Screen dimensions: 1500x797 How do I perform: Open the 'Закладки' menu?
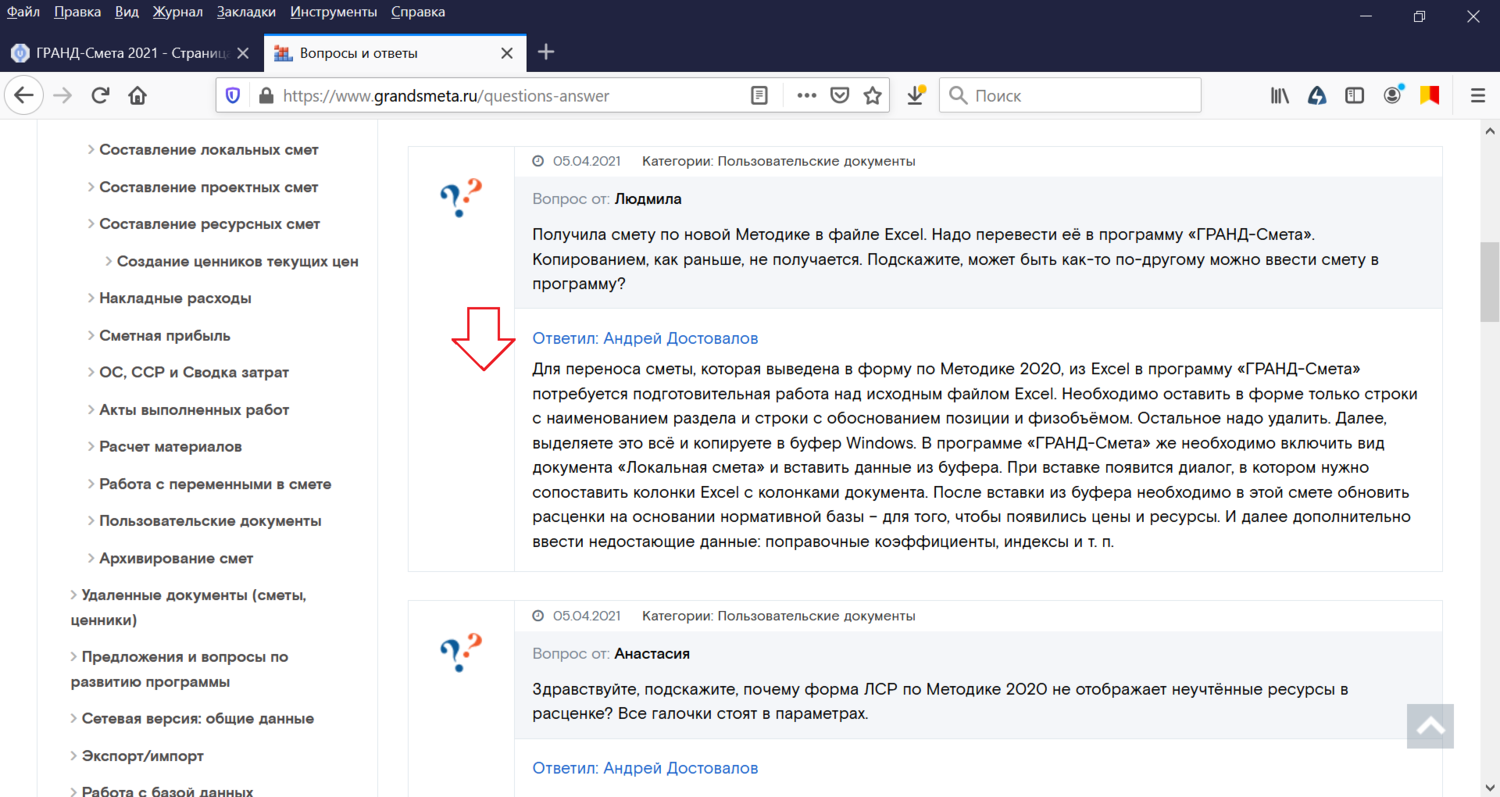point(247,12)
